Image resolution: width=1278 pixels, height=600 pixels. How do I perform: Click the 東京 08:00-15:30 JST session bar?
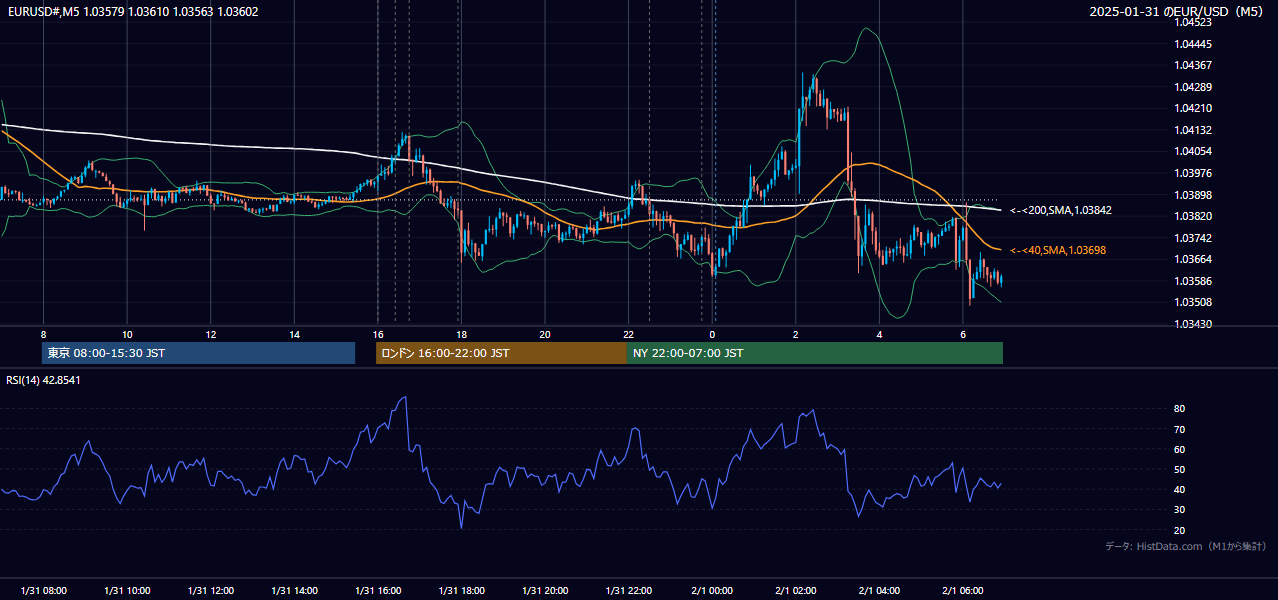pyautogui.click(x=198, y=353)
